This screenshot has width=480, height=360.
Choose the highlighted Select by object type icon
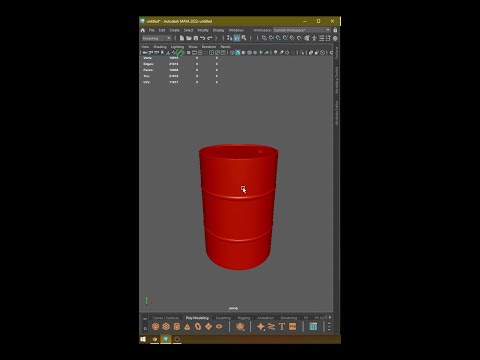click(237, 38)
